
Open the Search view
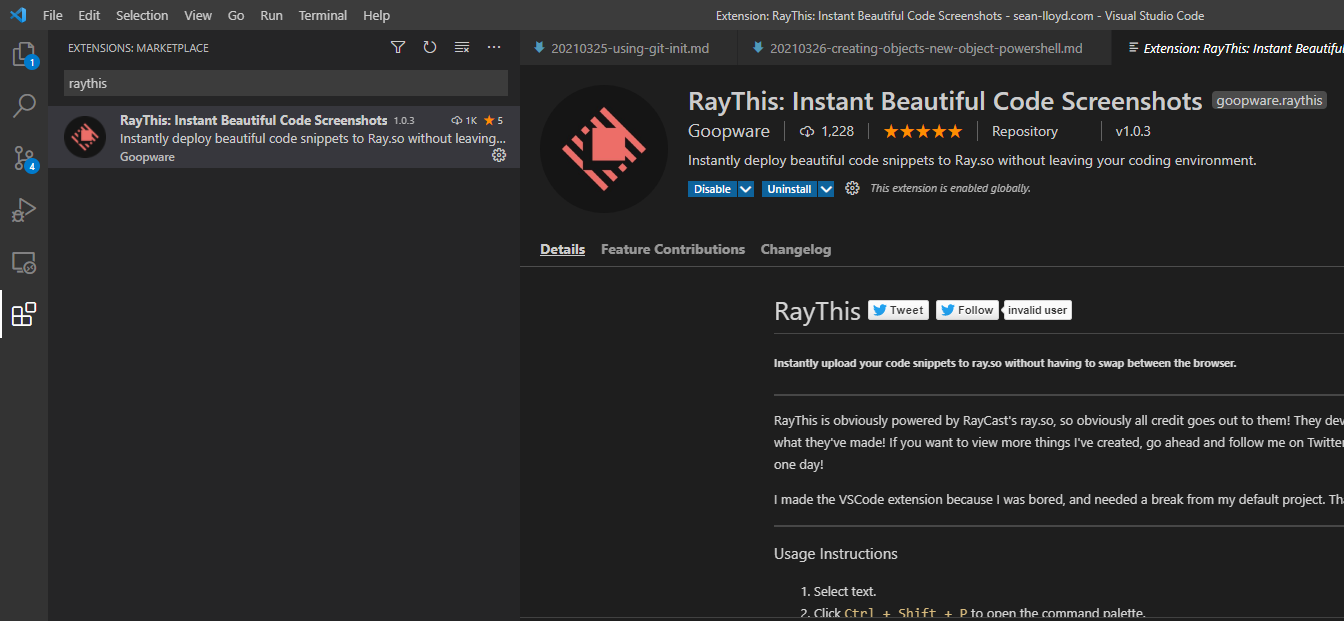24,105
